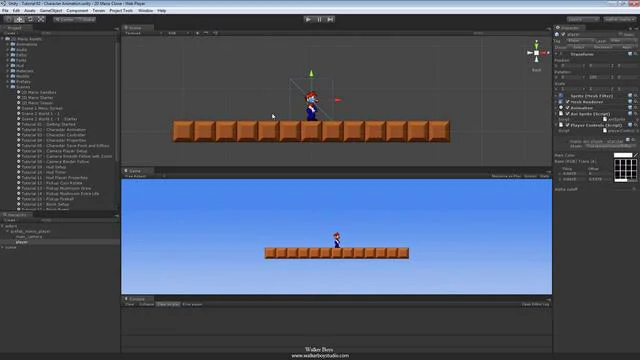Expand the Animations folder
This screenshot has height=360, width=640.
[8, 44]
